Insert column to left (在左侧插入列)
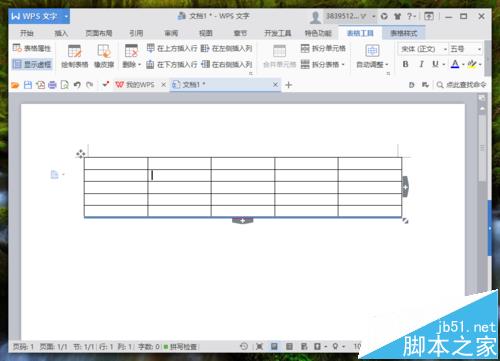 pyautogui.click(x=227, y=49)
